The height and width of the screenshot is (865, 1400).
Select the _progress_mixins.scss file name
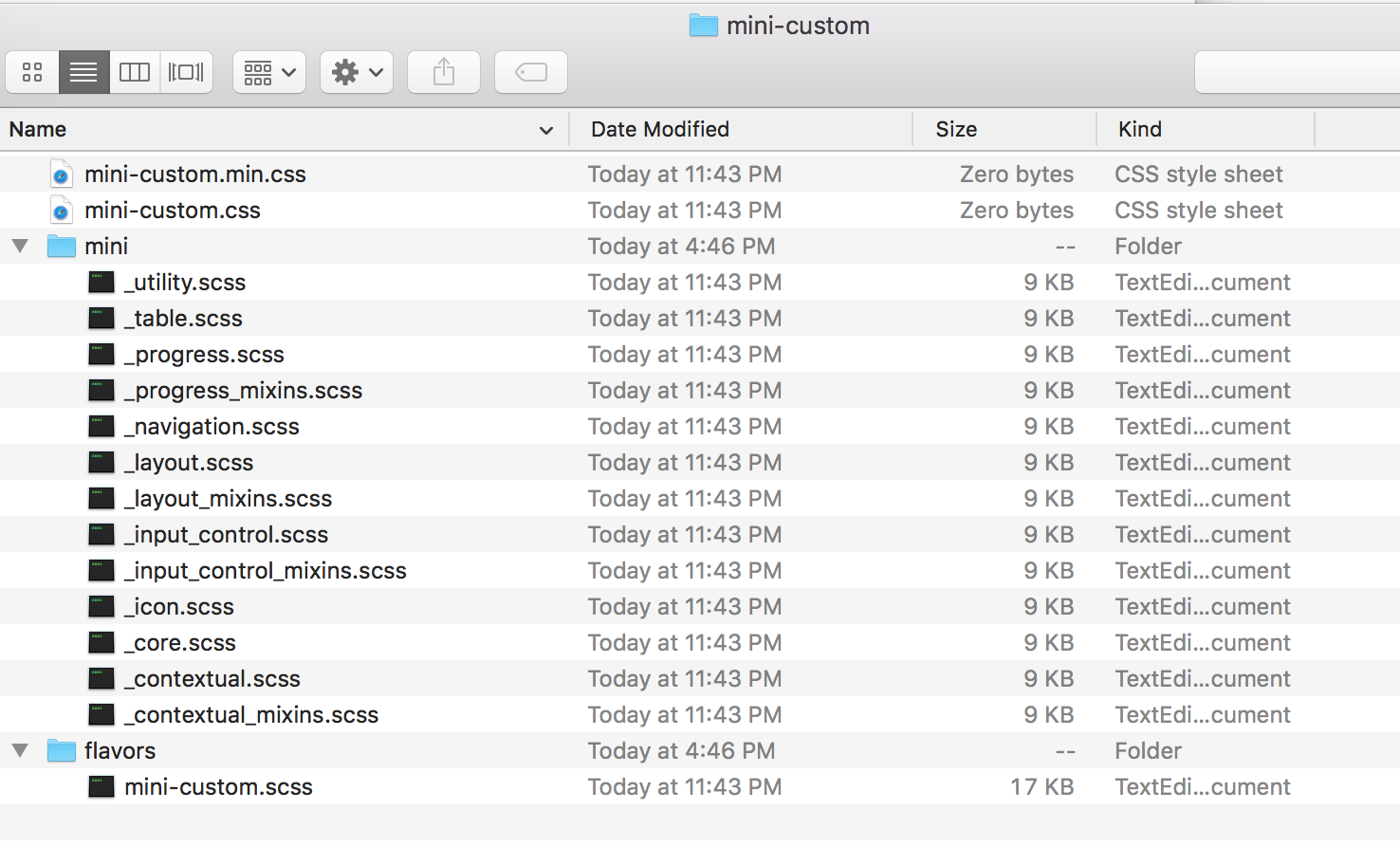[244, 391]
